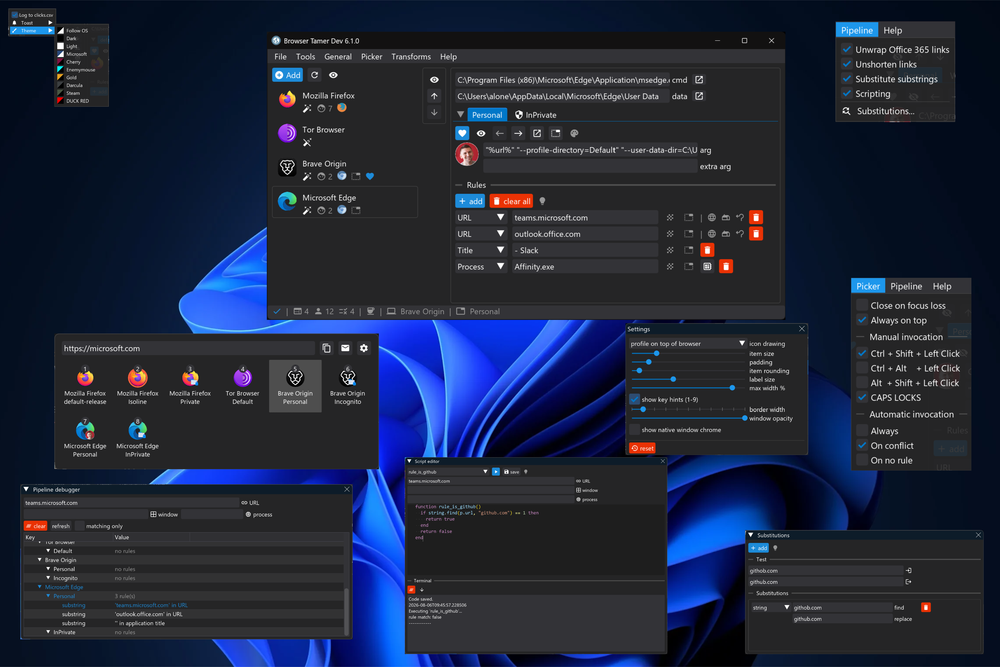This screenshot has height=667, width=1000.
Task: Open picker settings with the gear icon
Action: tap(364, 348)
